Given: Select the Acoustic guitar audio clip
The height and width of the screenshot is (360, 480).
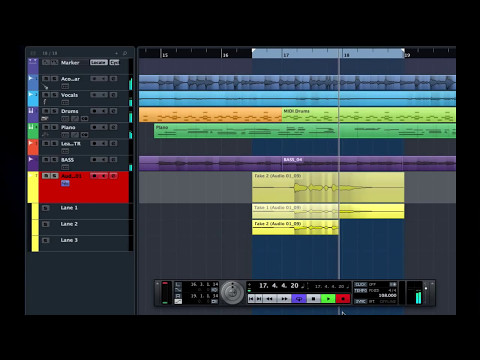Looking at the screenshot, I should coord(297,82).
